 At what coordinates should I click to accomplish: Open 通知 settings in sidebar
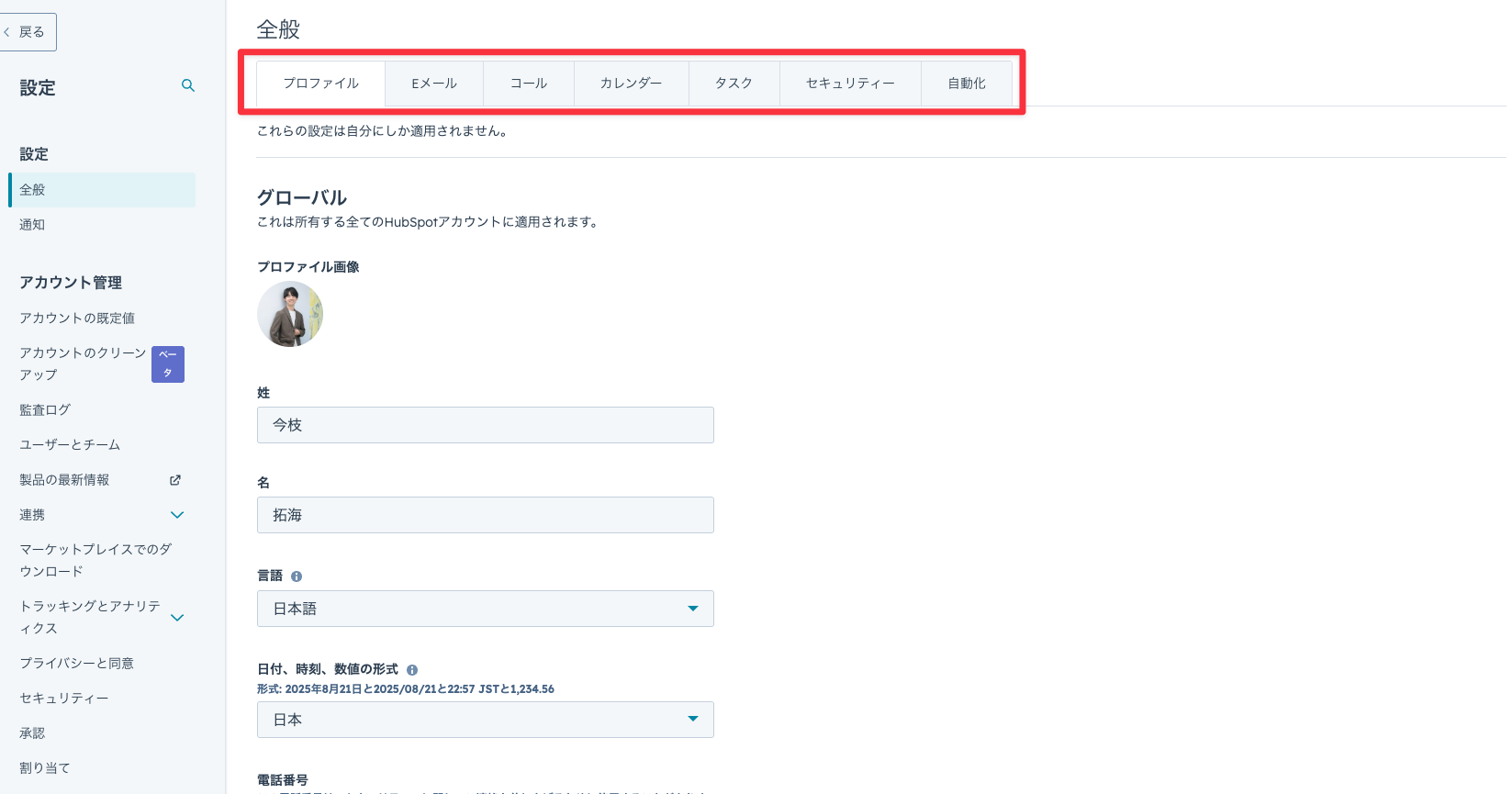(x=33, y=225)
